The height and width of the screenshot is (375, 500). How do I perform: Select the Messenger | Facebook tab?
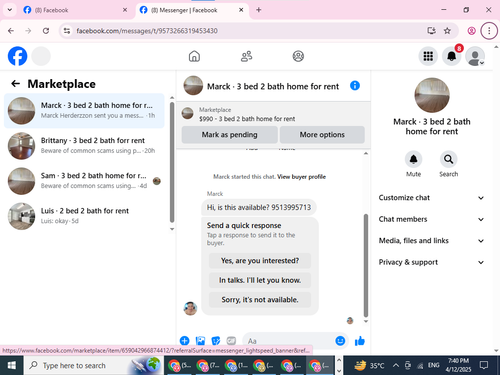[x=192, y=10]
